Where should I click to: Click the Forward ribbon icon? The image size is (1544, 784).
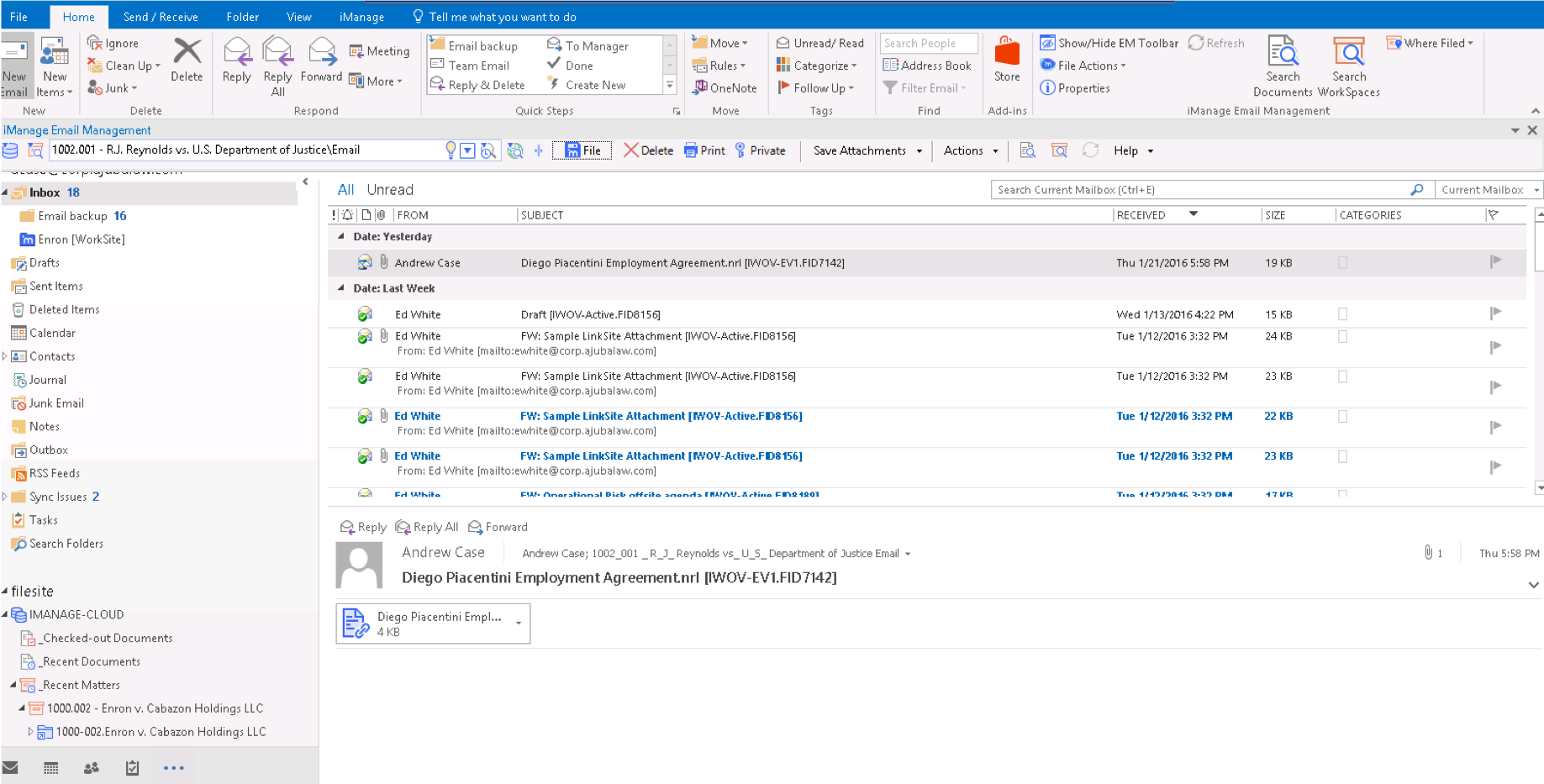322,52
